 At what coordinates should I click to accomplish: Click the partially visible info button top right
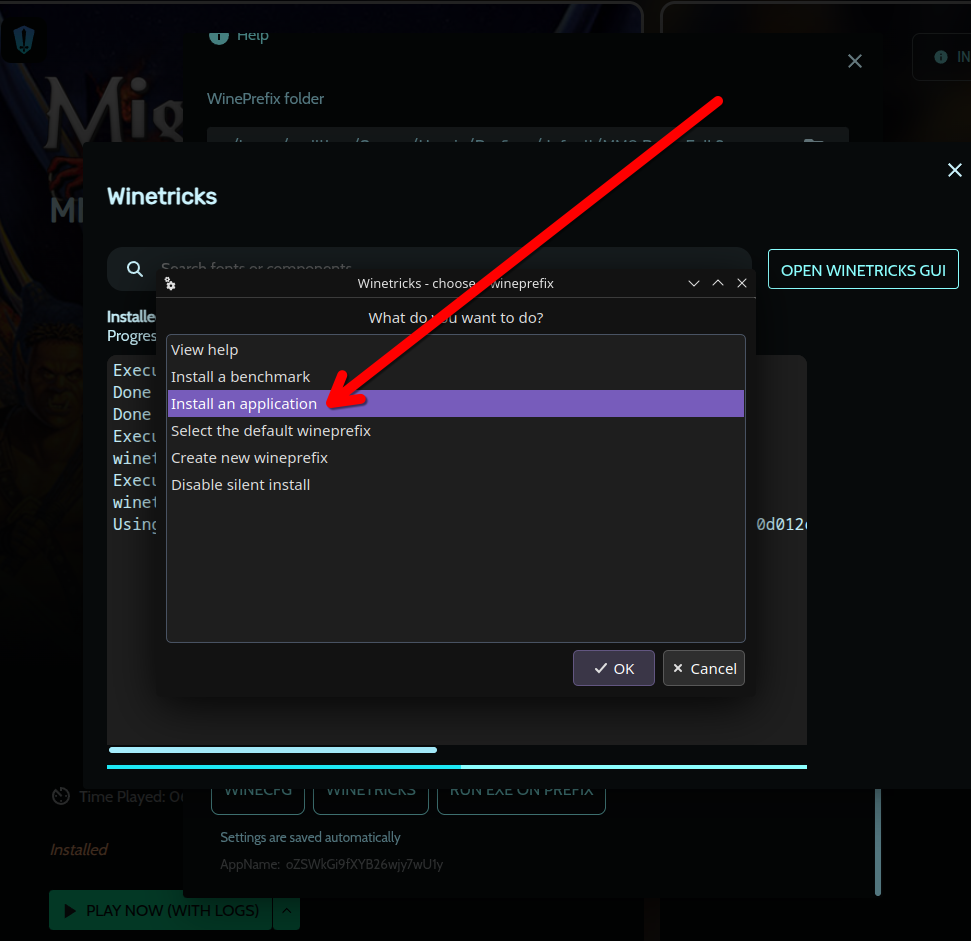941,57
